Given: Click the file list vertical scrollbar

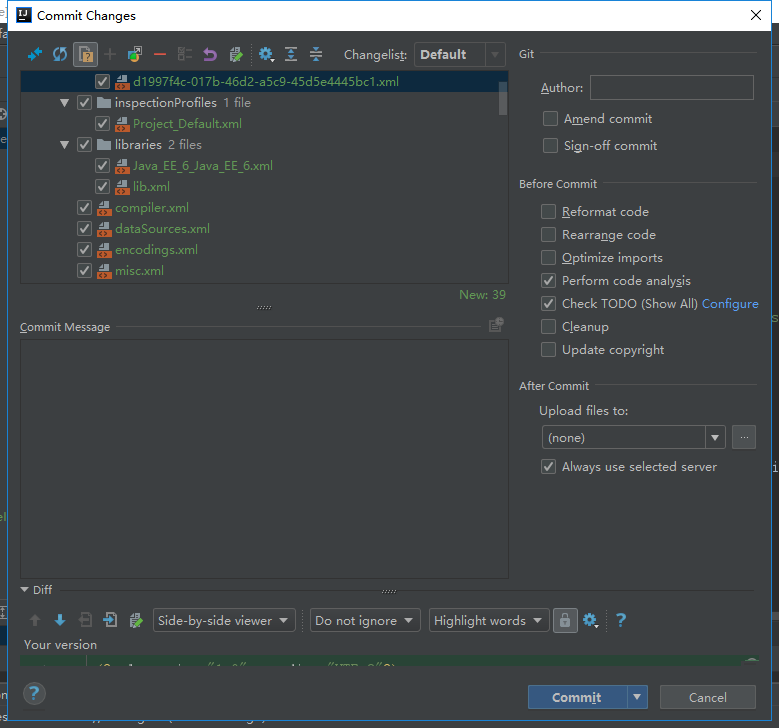Looking at the screenshot, I should [x=503, y=99].
